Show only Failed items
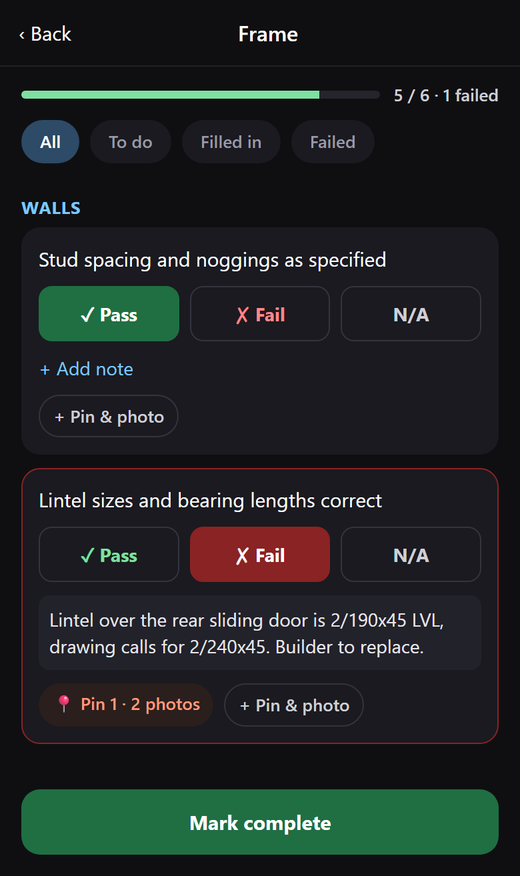This screenshot has height=876, width=520. coord(332,142)
